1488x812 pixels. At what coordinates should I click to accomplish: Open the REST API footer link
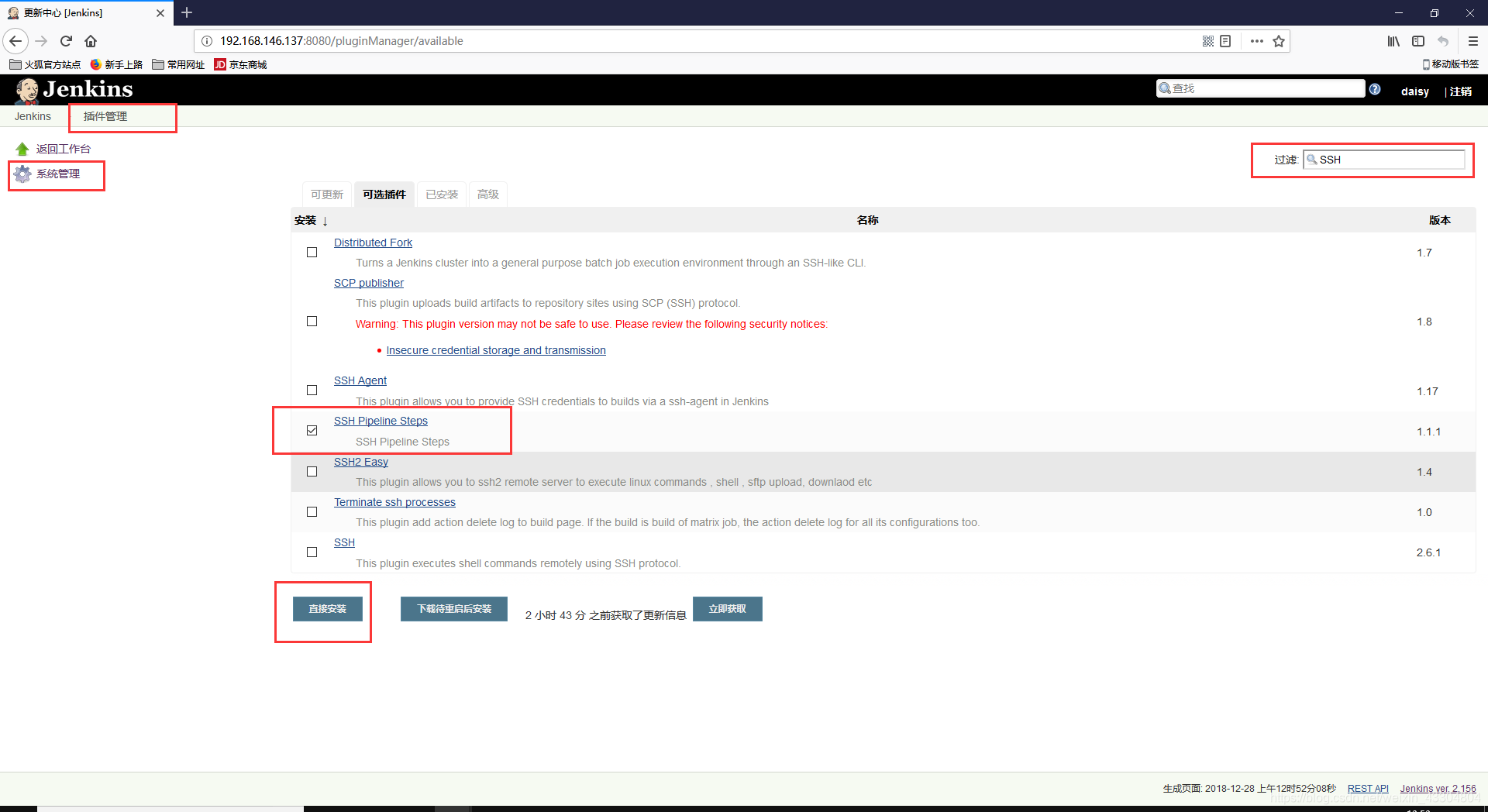click(x=1368, y=789)
